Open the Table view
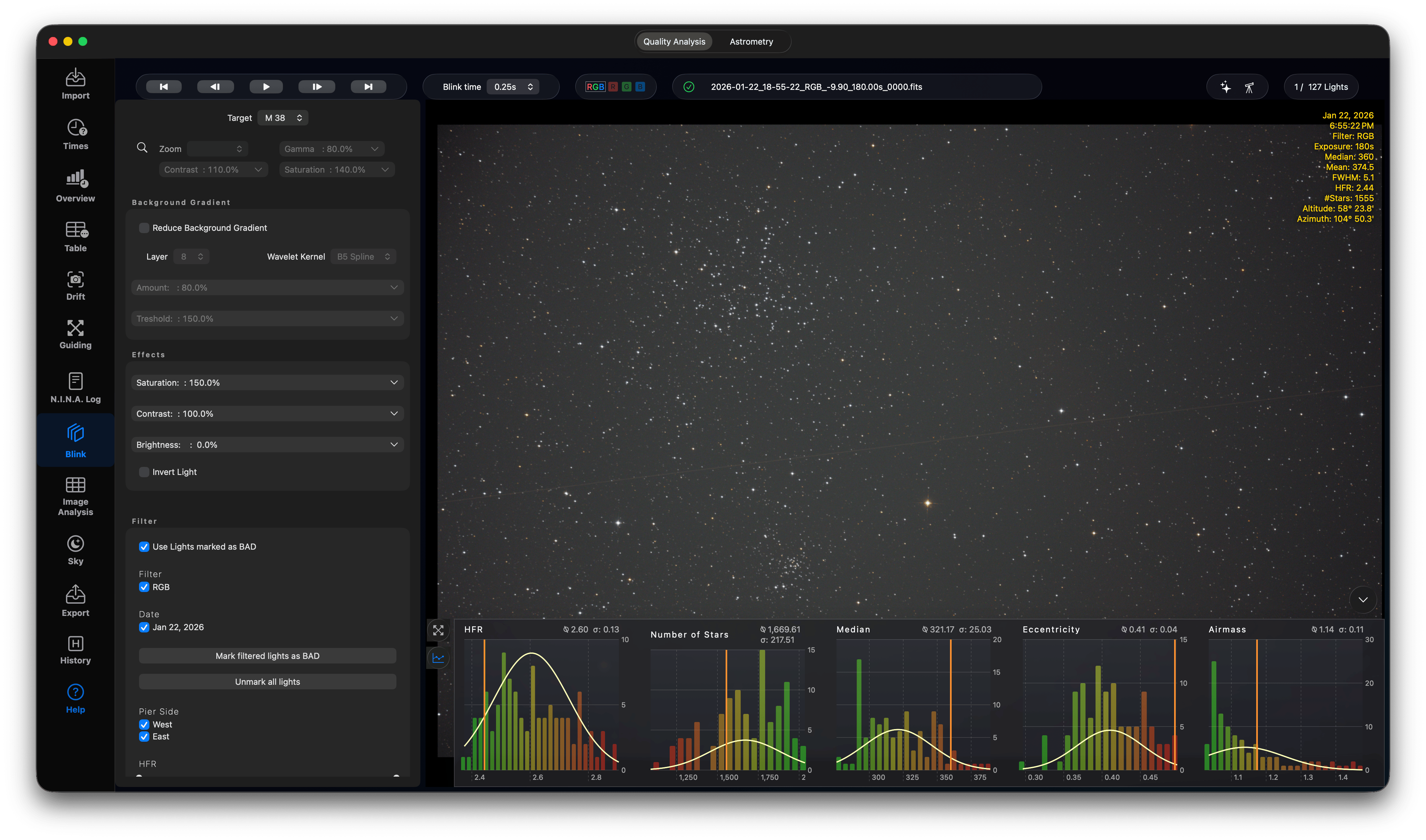Screen dimensions: 1426x840 (75, 237)
